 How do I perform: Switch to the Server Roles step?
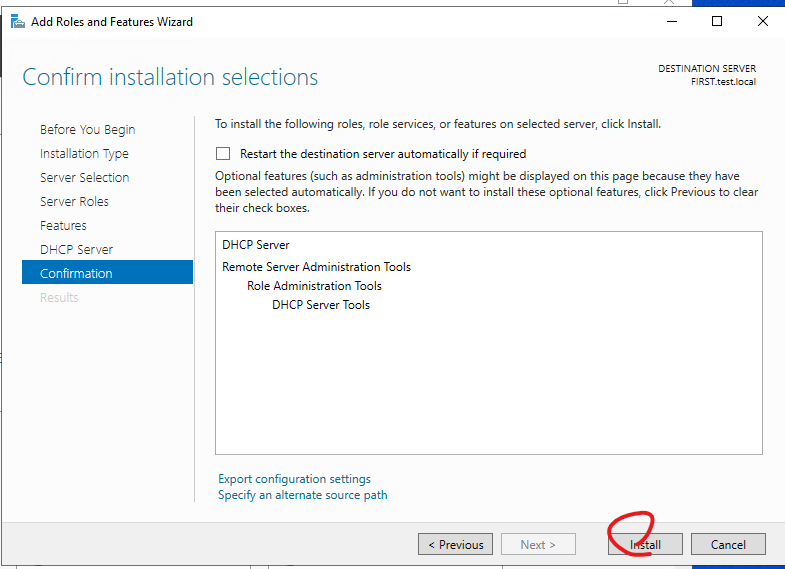(x=74, y=202)
